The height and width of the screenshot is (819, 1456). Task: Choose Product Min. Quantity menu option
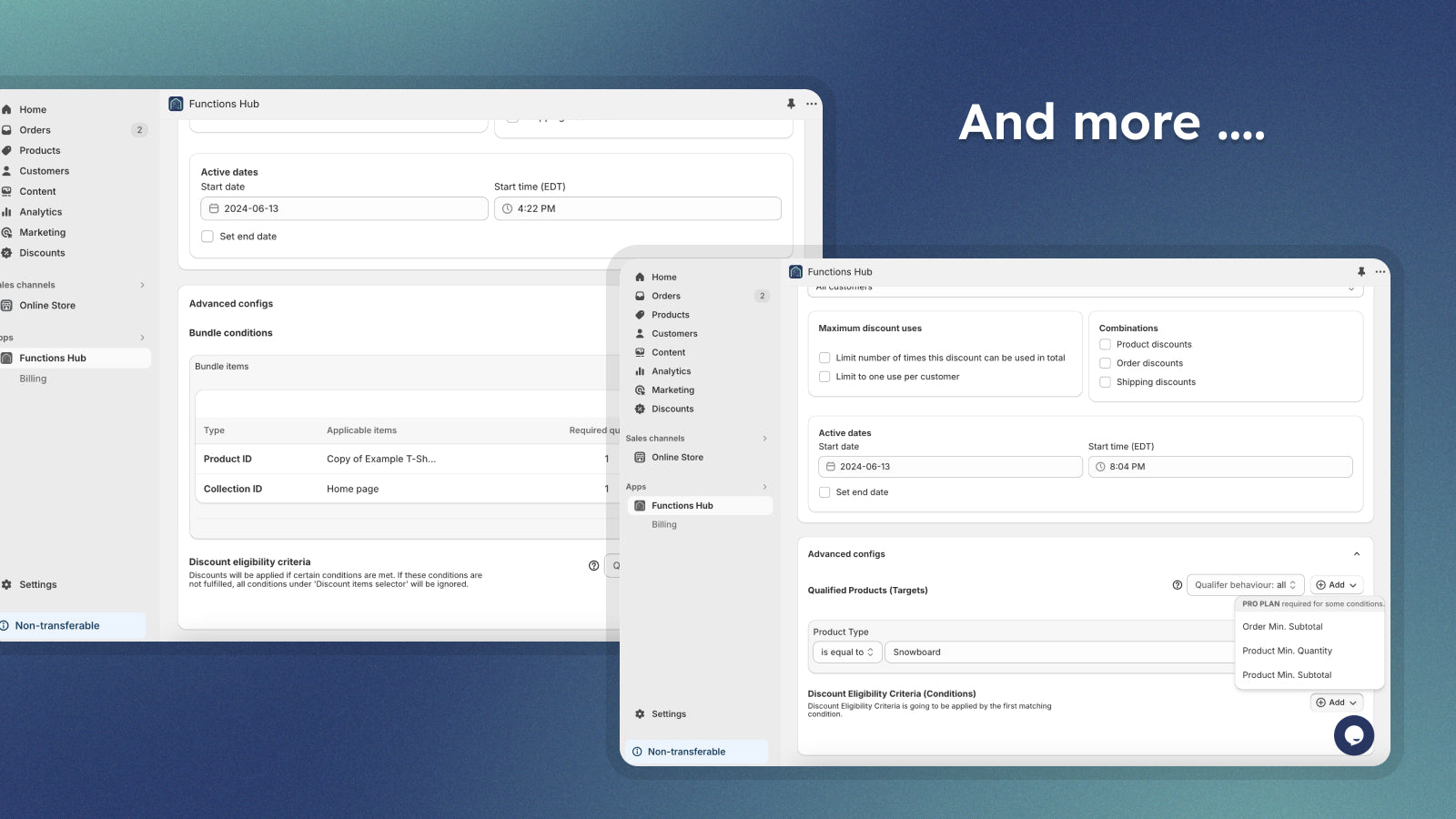point(1287,651)
